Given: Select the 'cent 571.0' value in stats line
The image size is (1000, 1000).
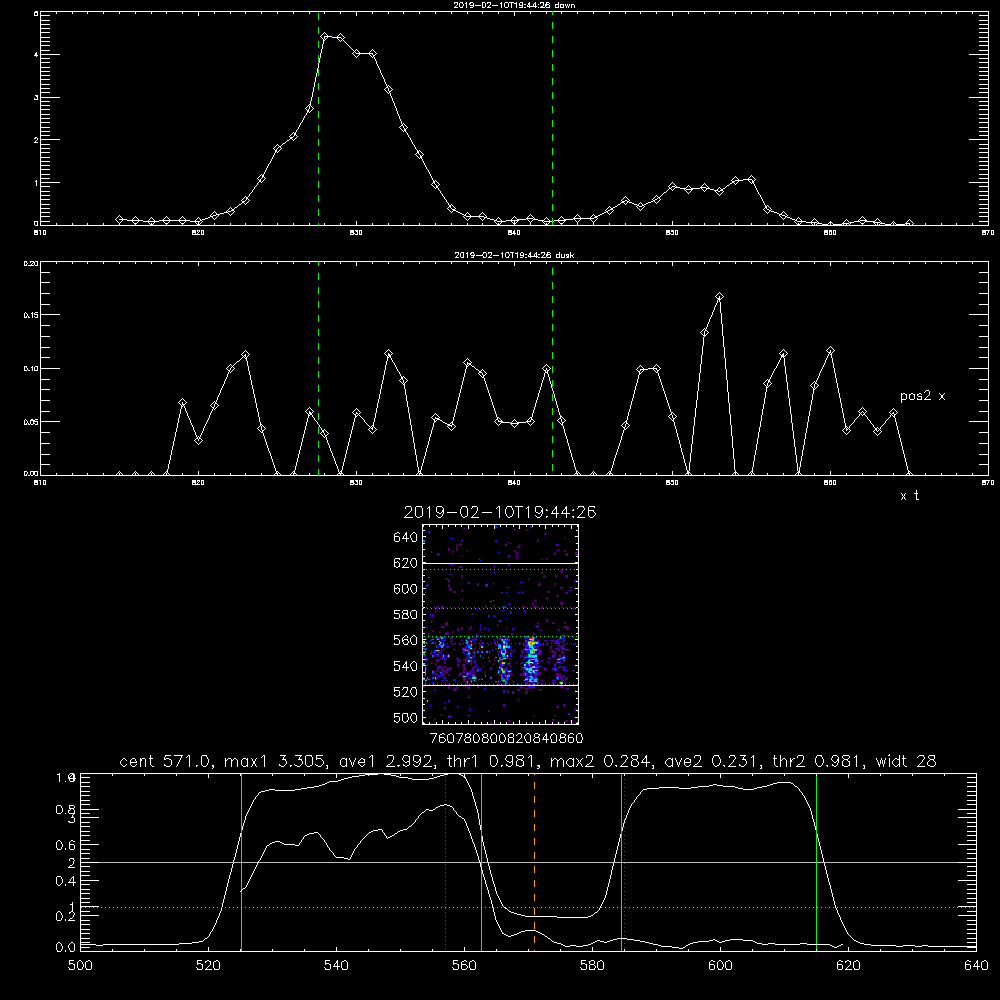Looking at the screenshot, I should pos(165,761).
